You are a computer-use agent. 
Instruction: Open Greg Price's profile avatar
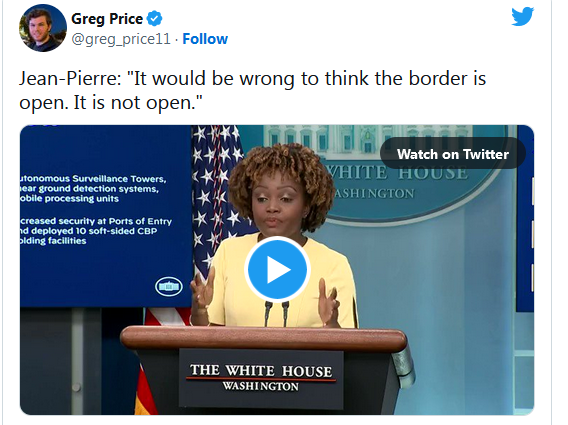coord(43,28)
